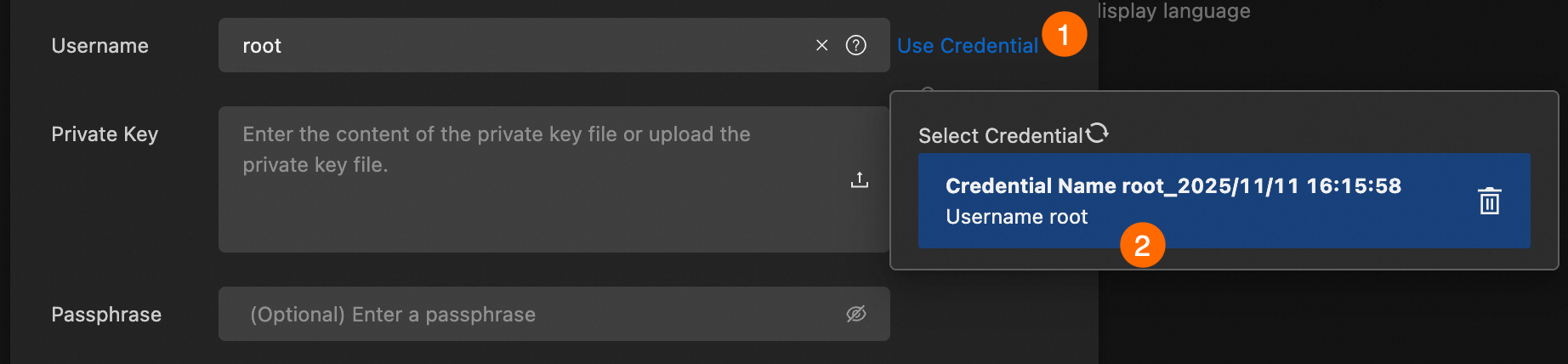Image resolution: width=1568 pixels, height=364 pixels.
Task: Click the orange step 1 badge
Action: [x=1064, y=35]
